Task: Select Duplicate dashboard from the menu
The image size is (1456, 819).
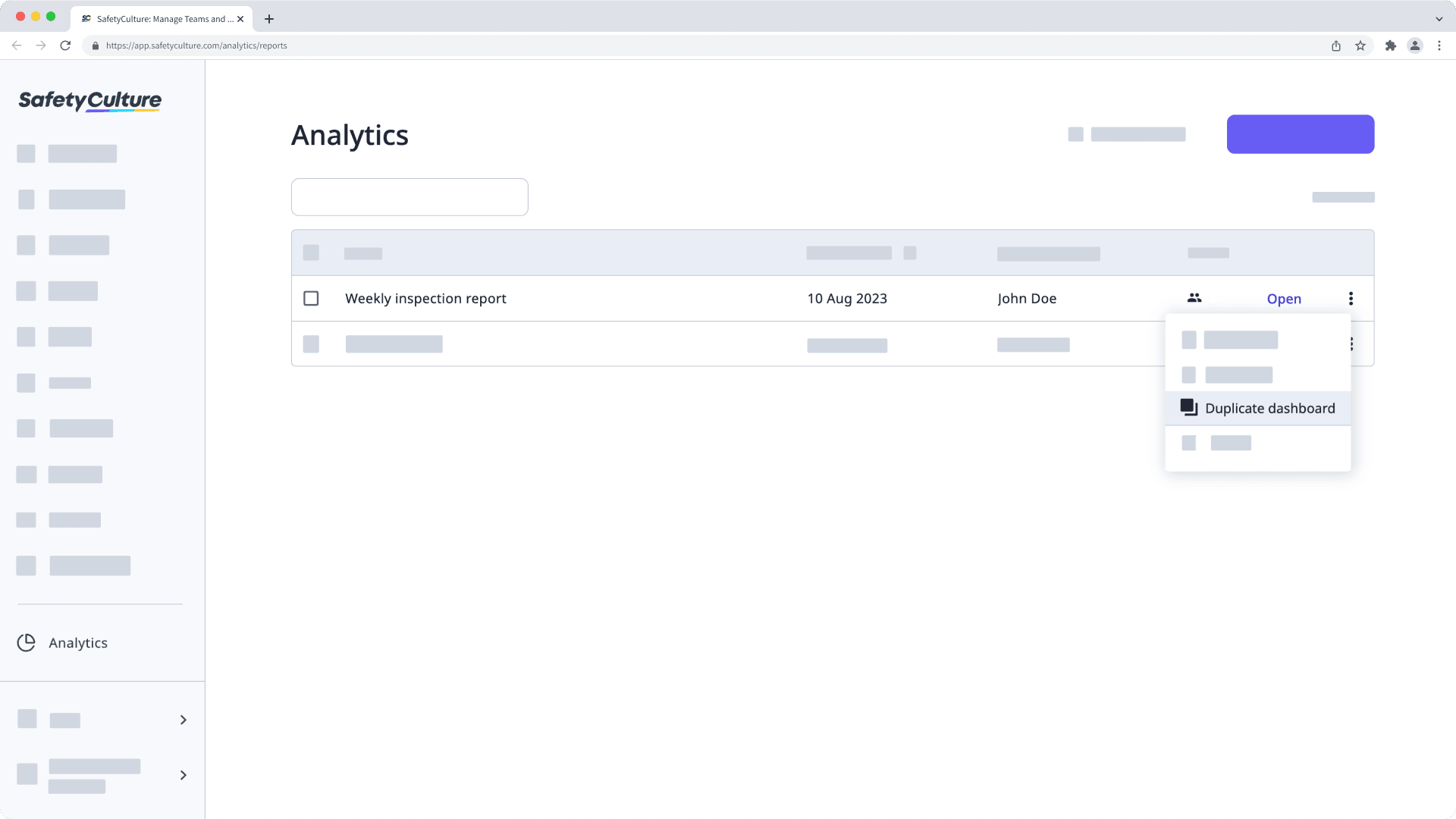Action: pyautogui.click(x=1269, y=408)
